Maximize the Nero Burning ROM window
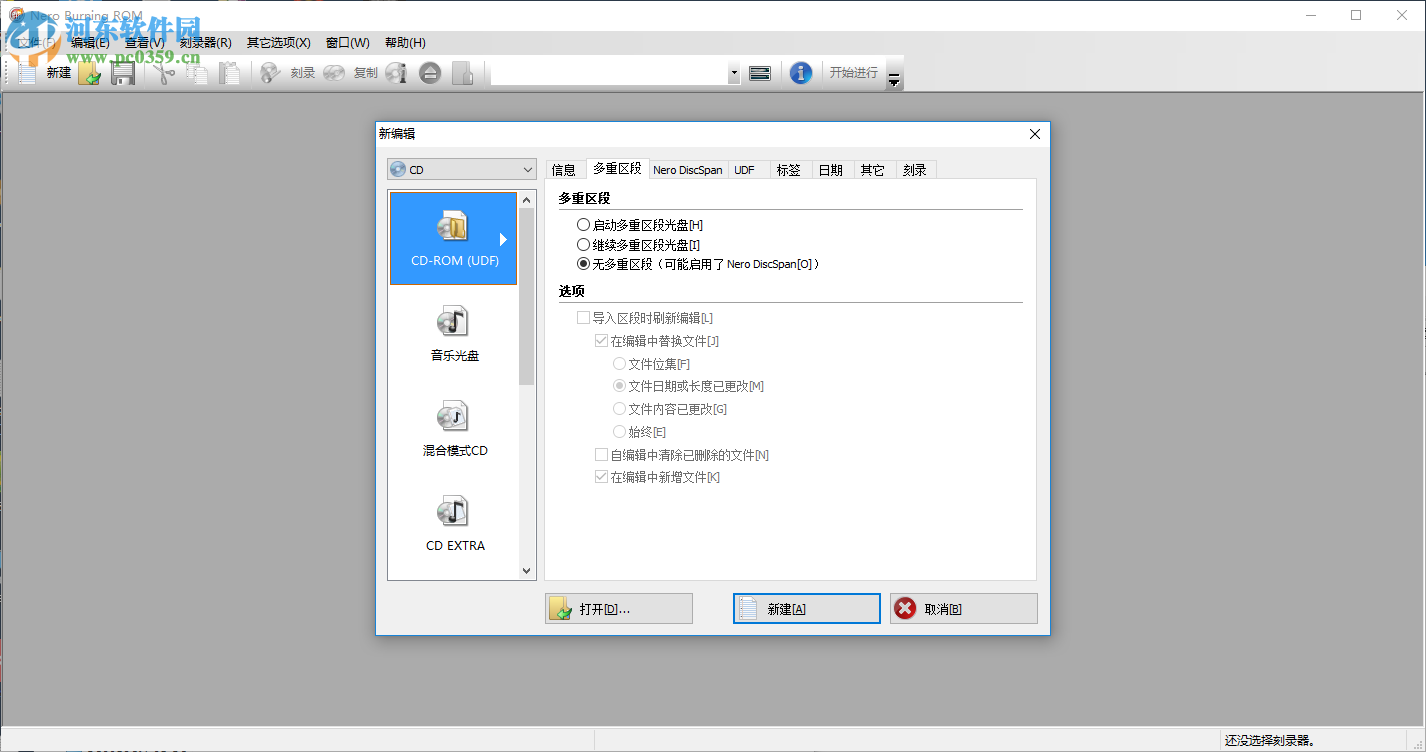The height and width of the screenshot is (752, 1426). point(1356,15)
